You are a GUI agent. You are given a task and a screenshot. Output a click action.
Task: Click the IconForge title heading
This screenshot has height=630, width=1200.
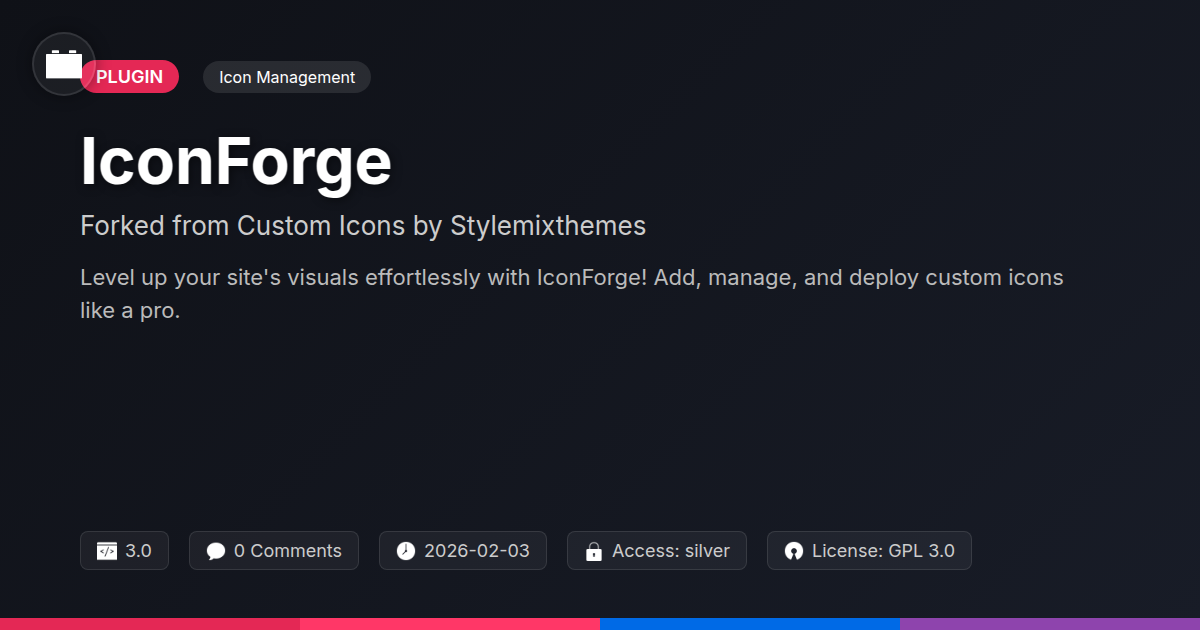point(236,162)
